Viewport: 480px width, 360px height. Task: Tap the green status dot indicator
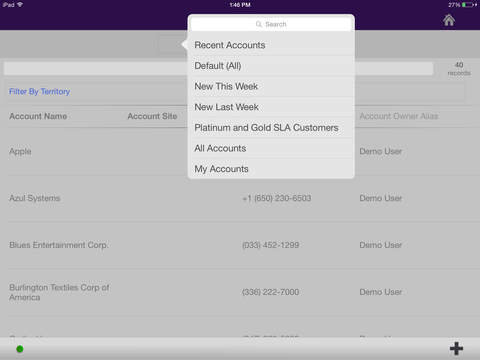tap(20, 349)
